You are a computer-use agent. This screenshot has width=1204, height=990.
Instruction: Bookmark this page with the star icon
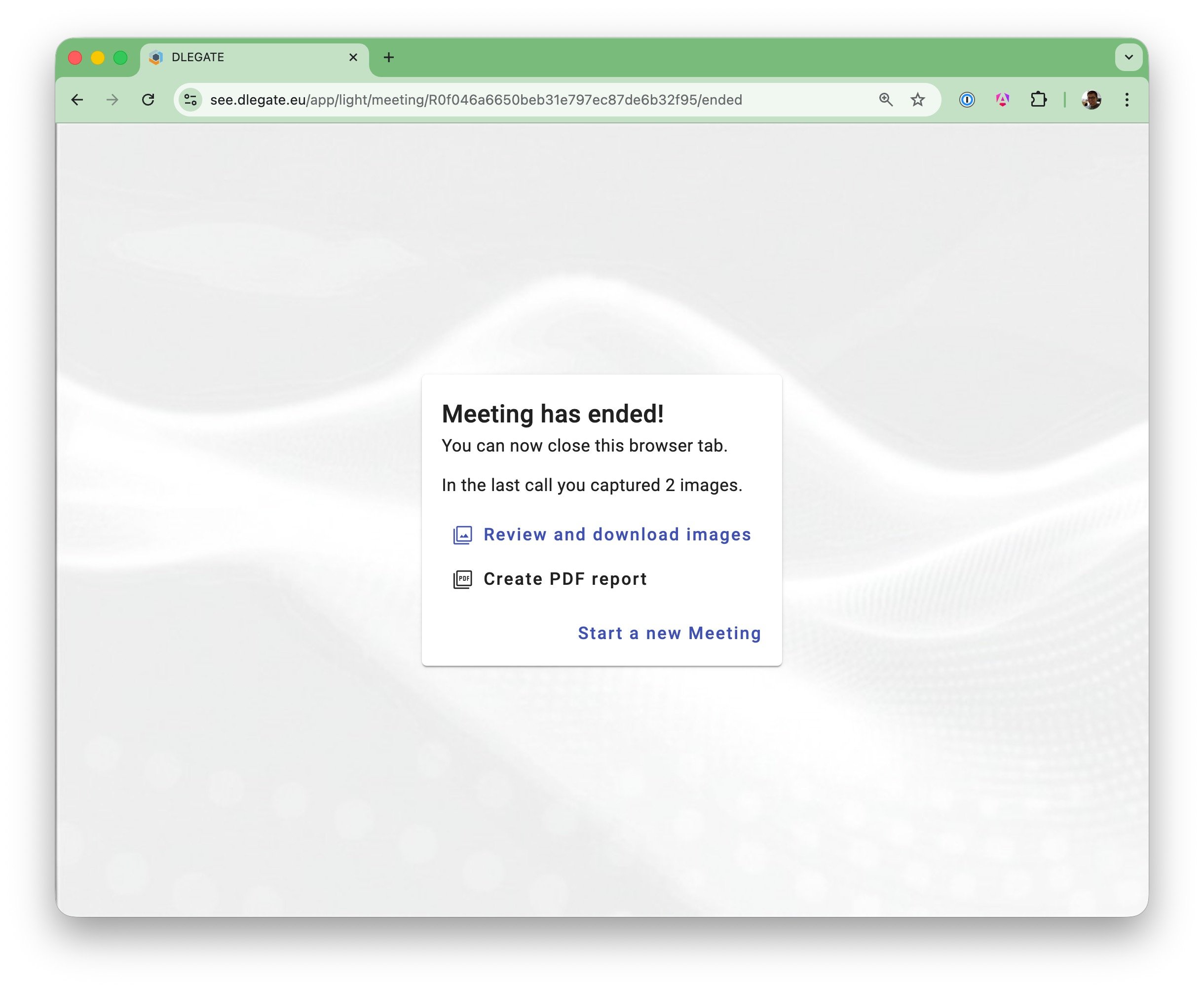(x=917, y=100)
